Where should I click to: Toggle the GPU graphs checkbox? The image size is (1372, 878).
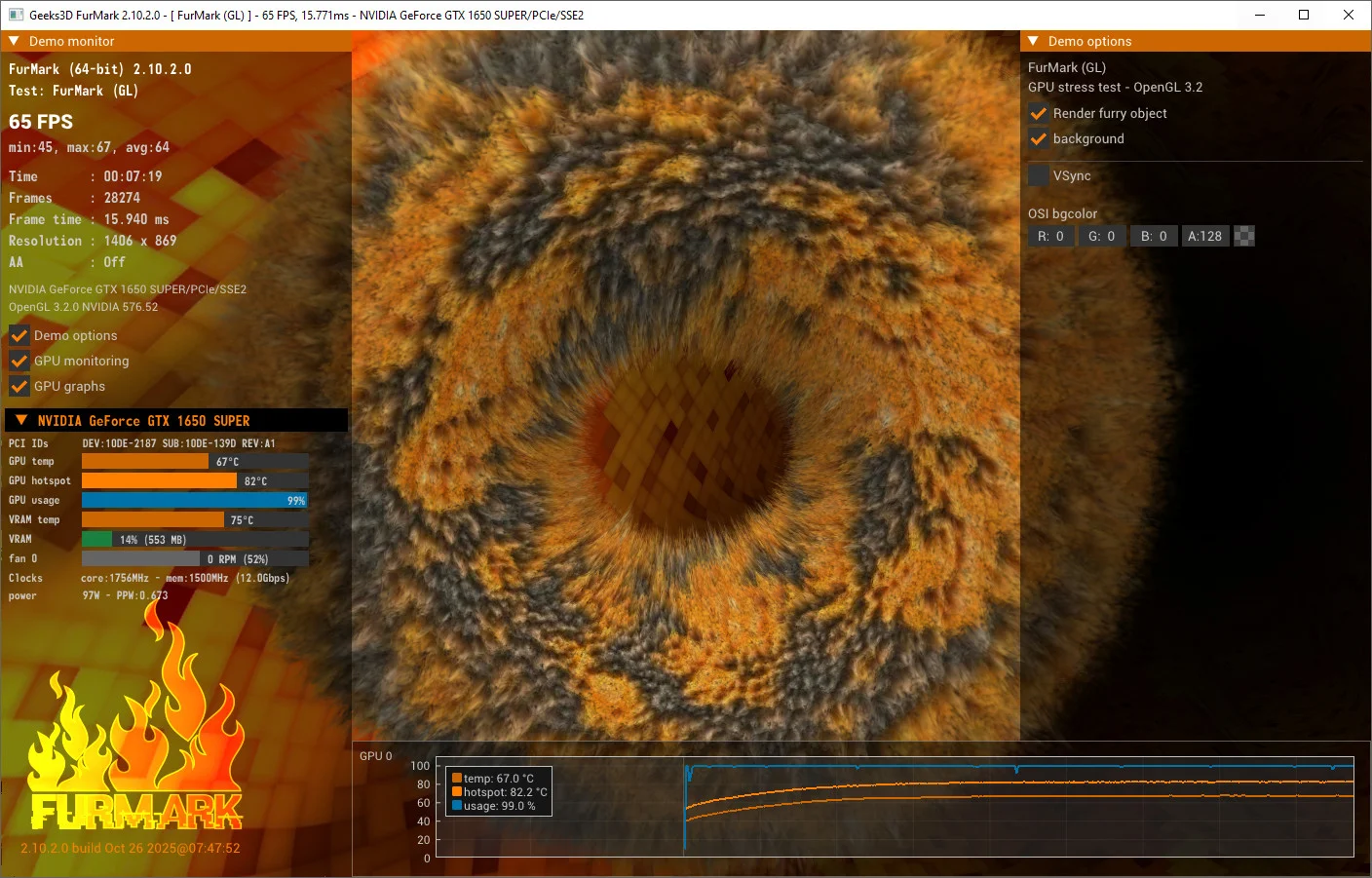pos(19,386)
